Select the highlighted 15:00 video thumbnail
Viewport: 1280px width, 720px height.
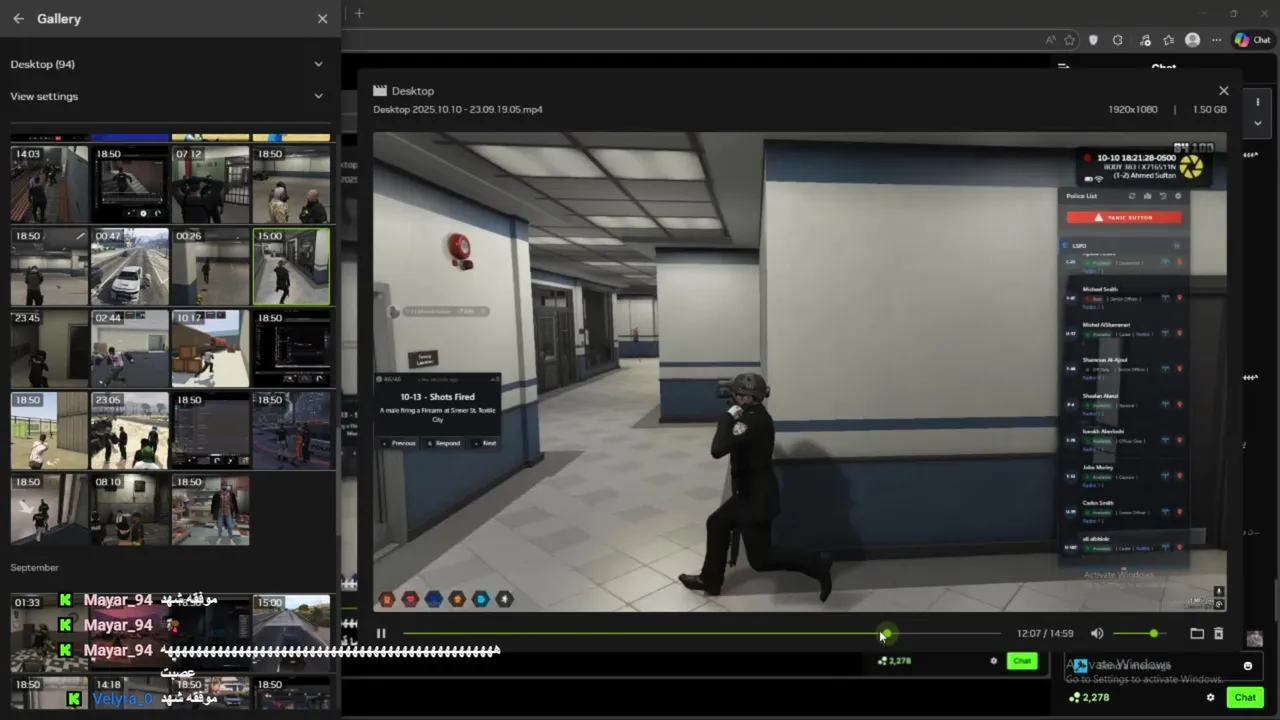291,266
